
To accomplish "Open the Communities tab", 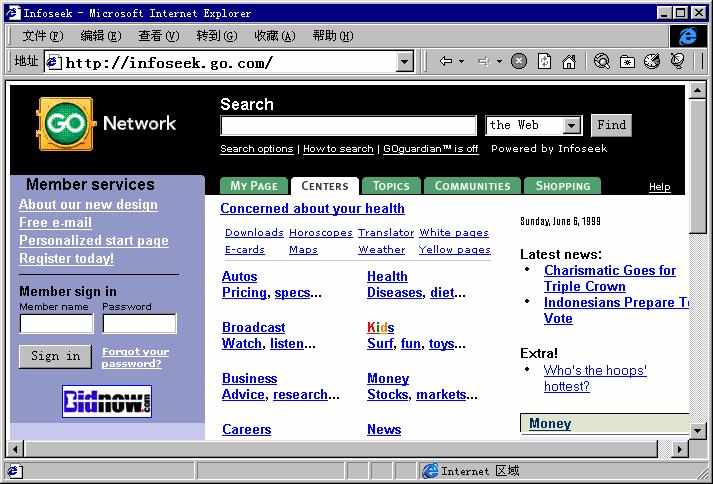I will pos(472,186).
